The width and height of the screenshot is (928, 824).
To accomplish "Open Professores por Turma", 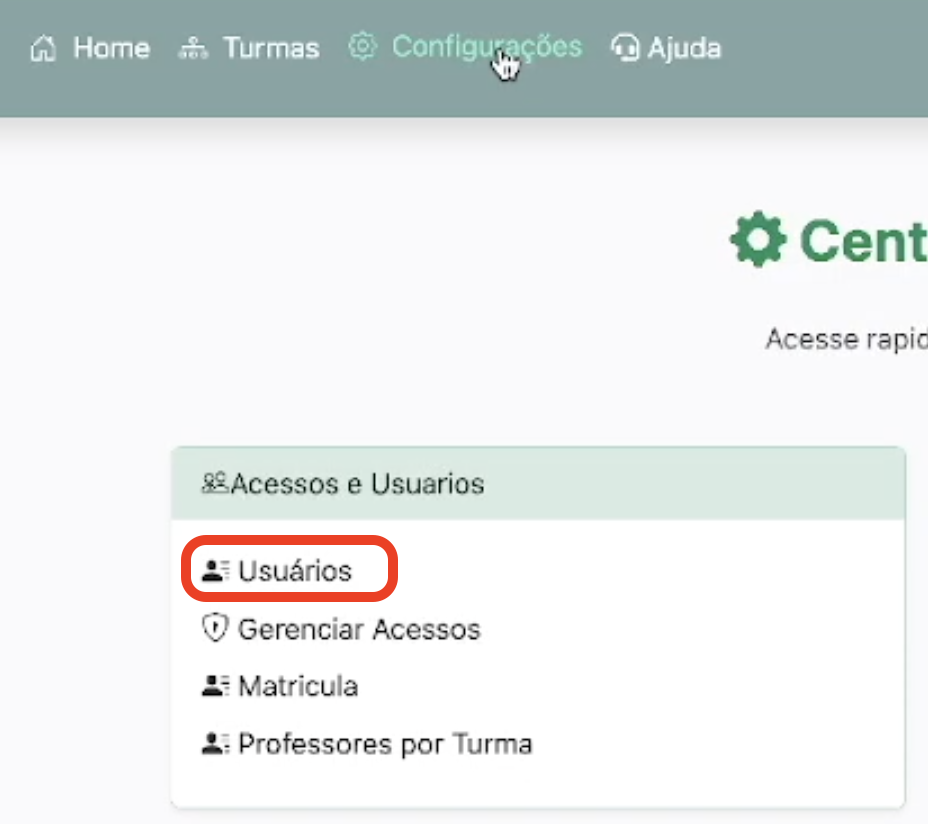I will (x=384, y=743).
